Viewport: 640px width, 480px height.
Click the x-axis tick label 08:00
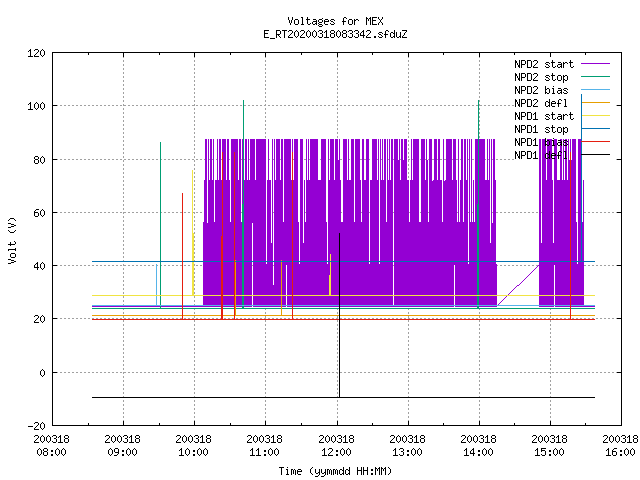point(51,452)
